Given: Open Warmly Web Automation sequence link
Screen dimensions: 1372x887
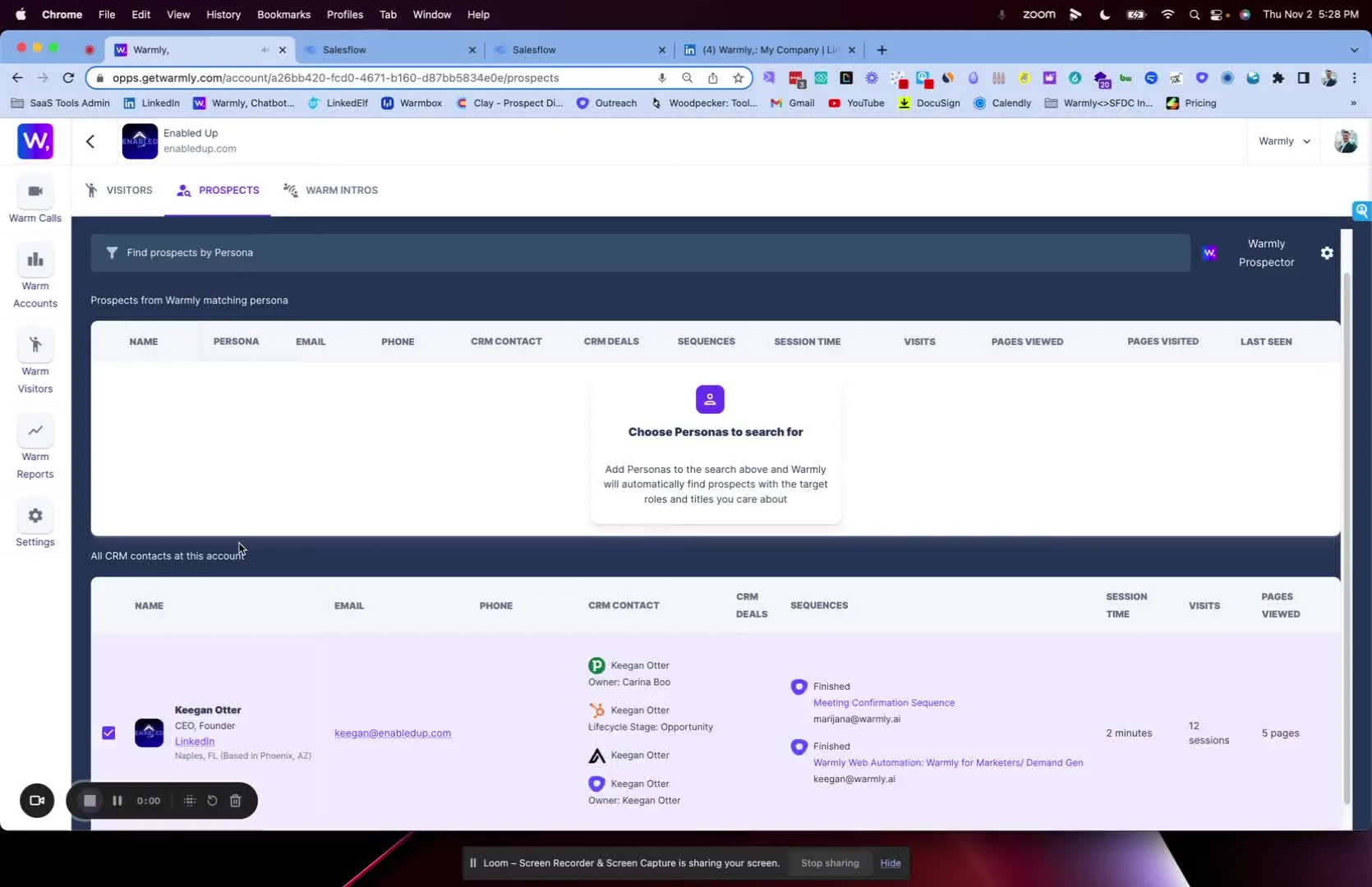Looking at the screenshot, I should [x=948, y=762].
